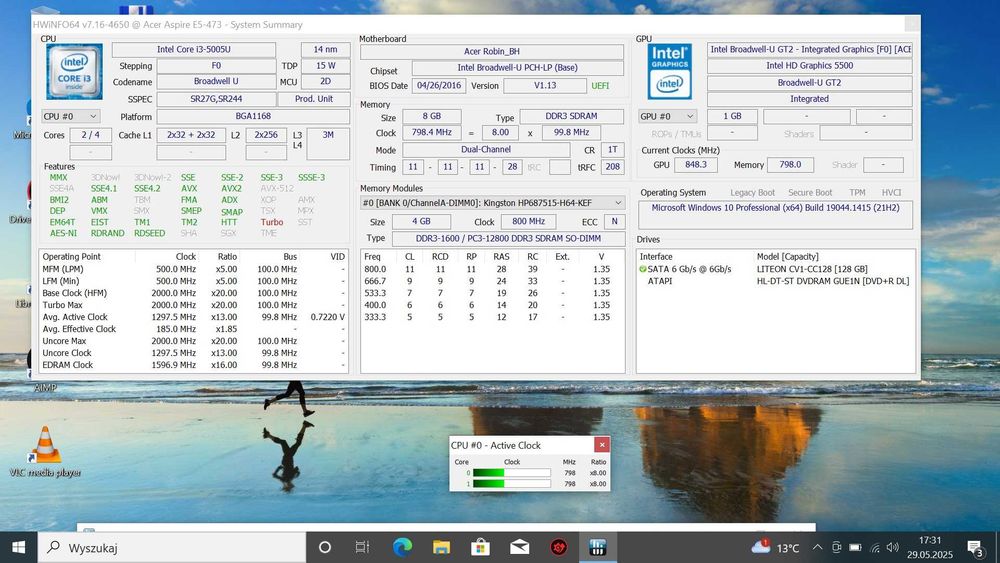
Task: Select the EDRAM Clock row
Action: 193,365
